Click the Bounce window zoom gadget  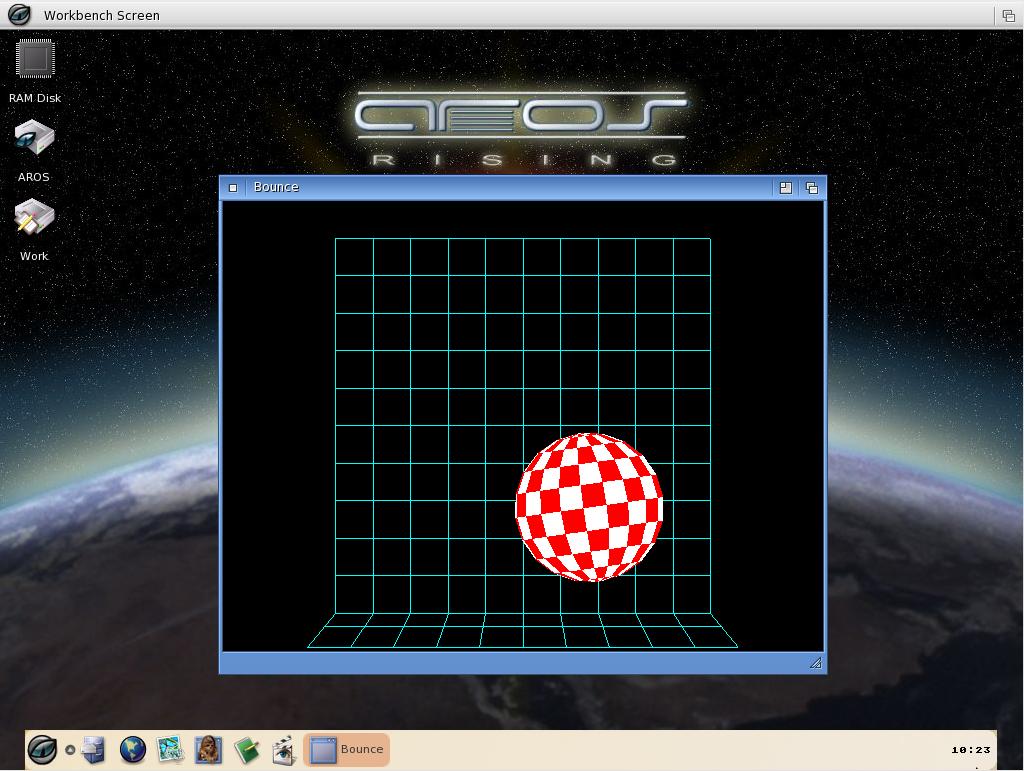pyautogui.click(x=786, y=188)
